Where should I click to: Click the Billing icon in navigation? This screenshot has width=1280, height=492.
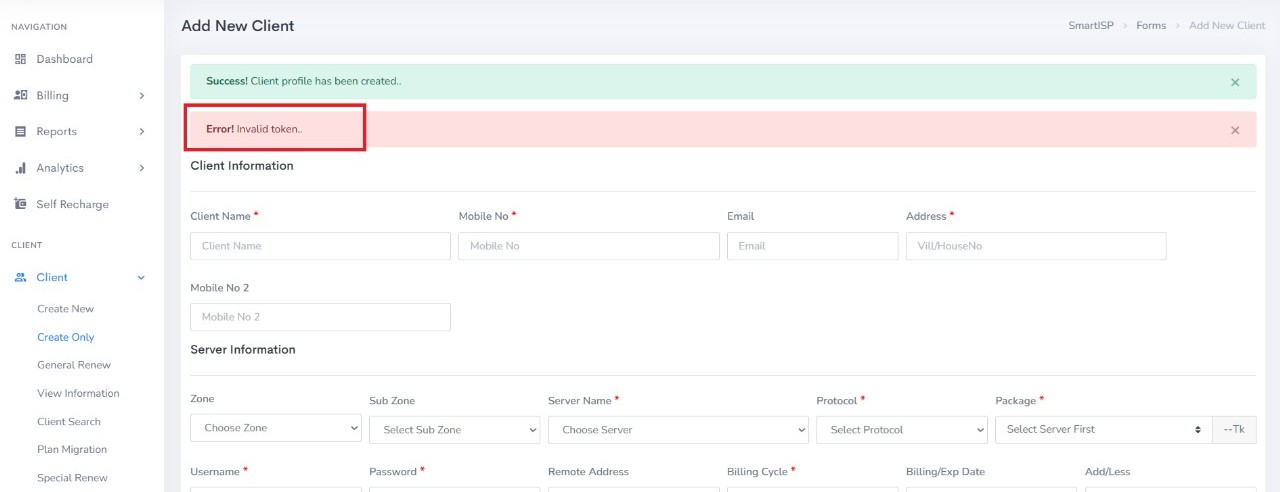(20, 96)
